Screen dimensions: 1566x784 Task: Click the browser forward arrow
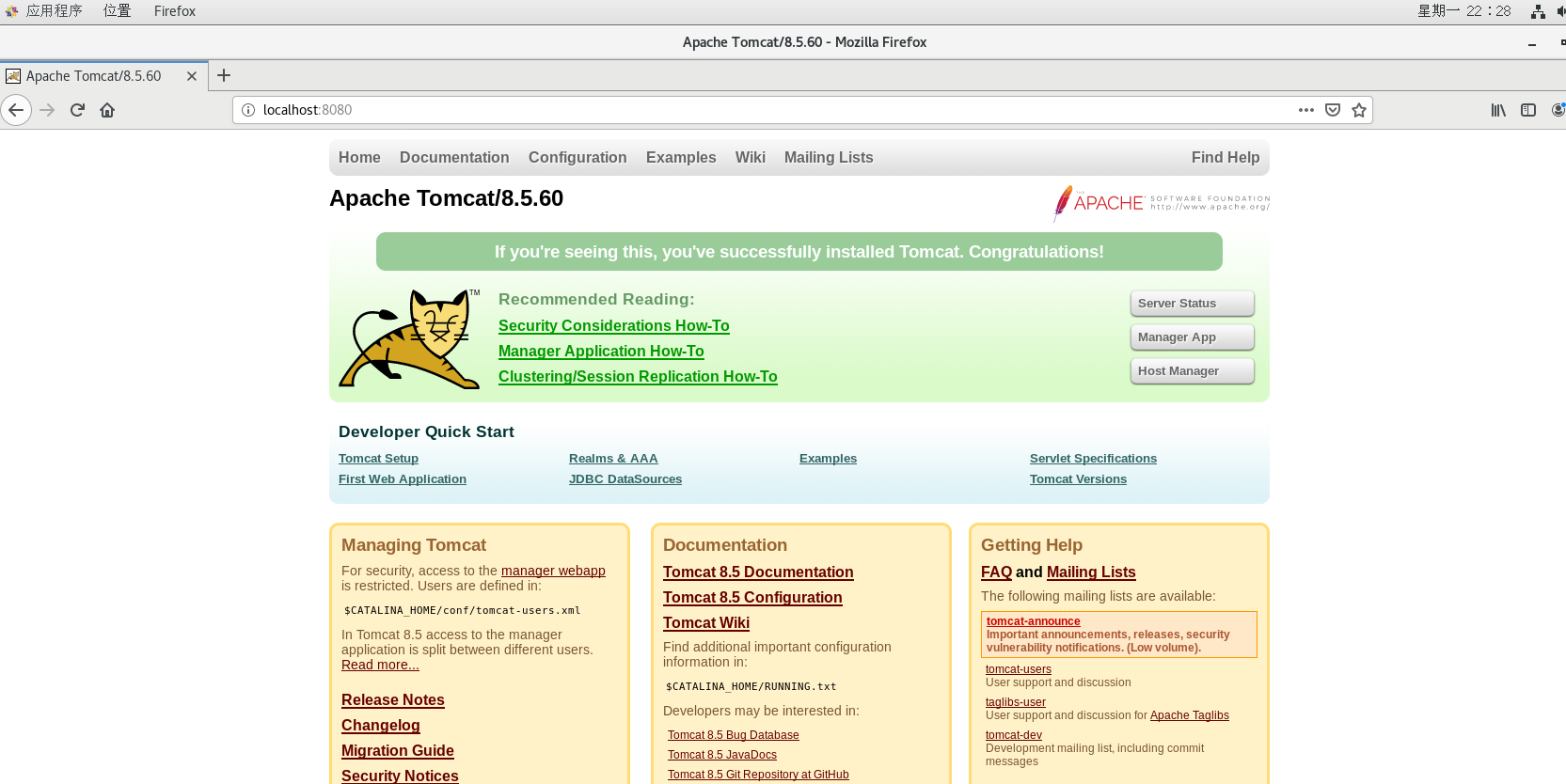[x=48, y=110]
